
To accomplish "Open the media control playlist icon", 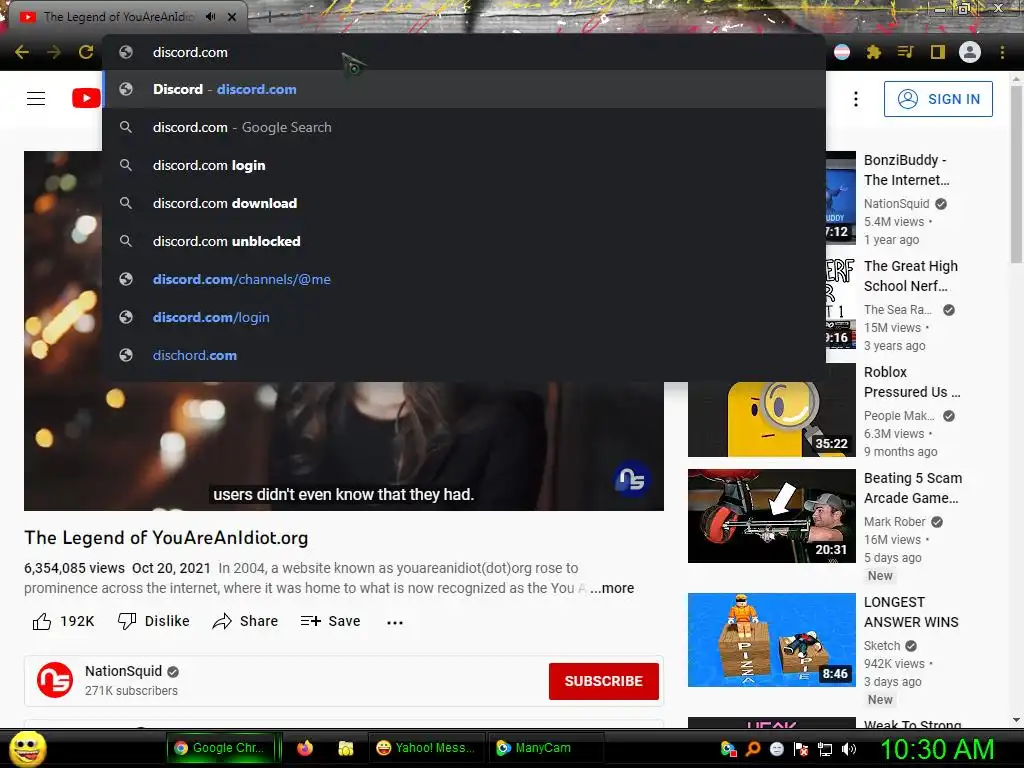I will (x=905, y=52).
